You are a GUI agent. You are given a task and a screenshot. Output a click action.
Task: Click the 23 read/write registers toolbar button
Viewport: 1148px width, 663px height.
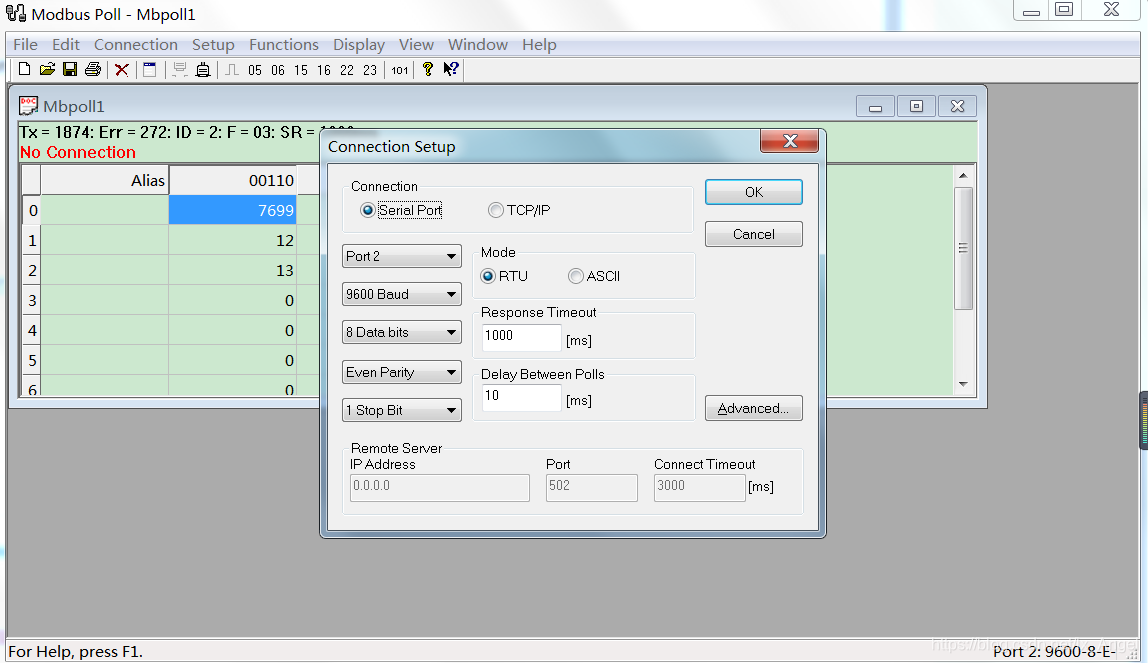370,70
